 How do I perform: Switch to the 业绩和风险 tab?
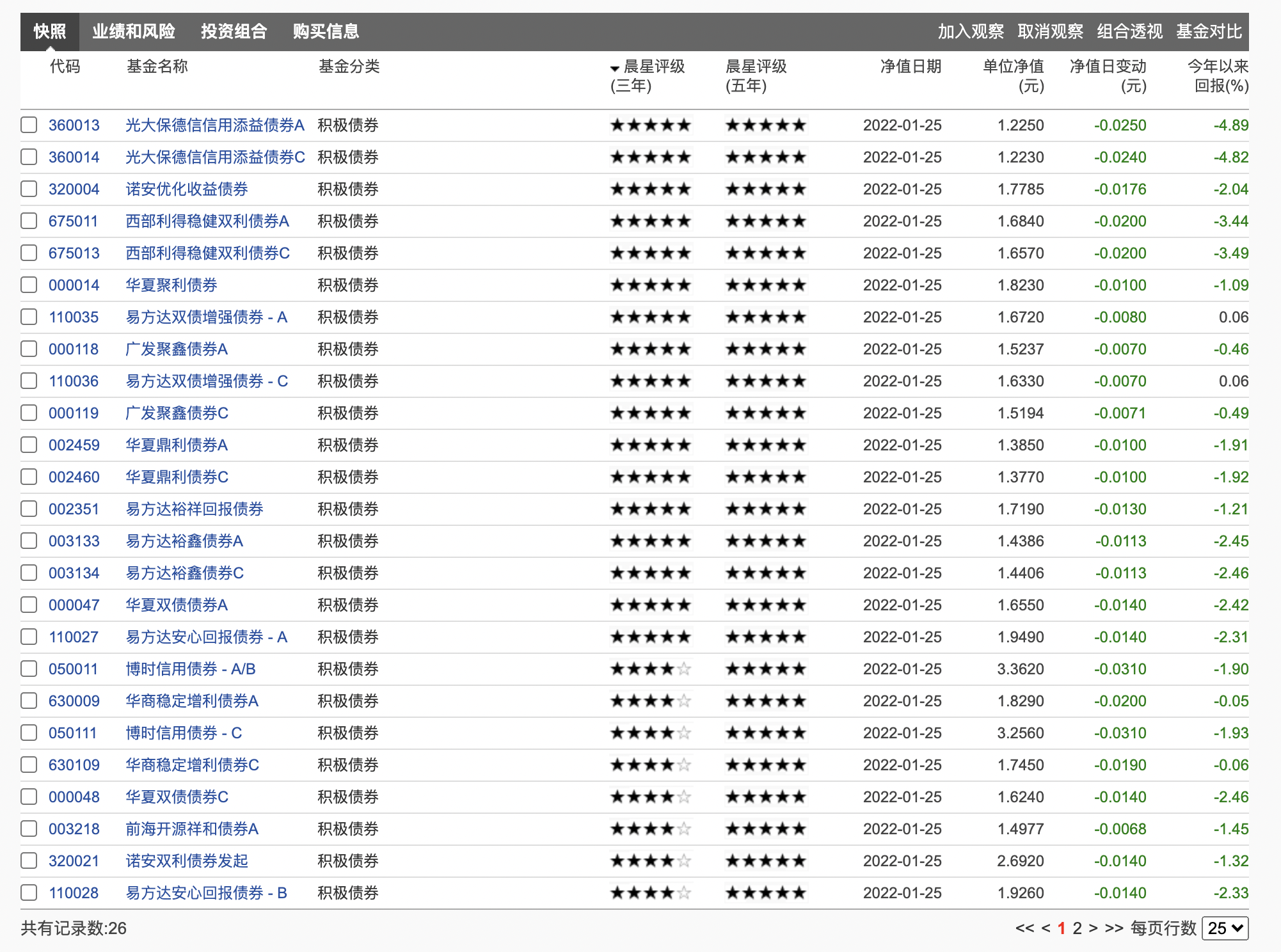point(133,31)
